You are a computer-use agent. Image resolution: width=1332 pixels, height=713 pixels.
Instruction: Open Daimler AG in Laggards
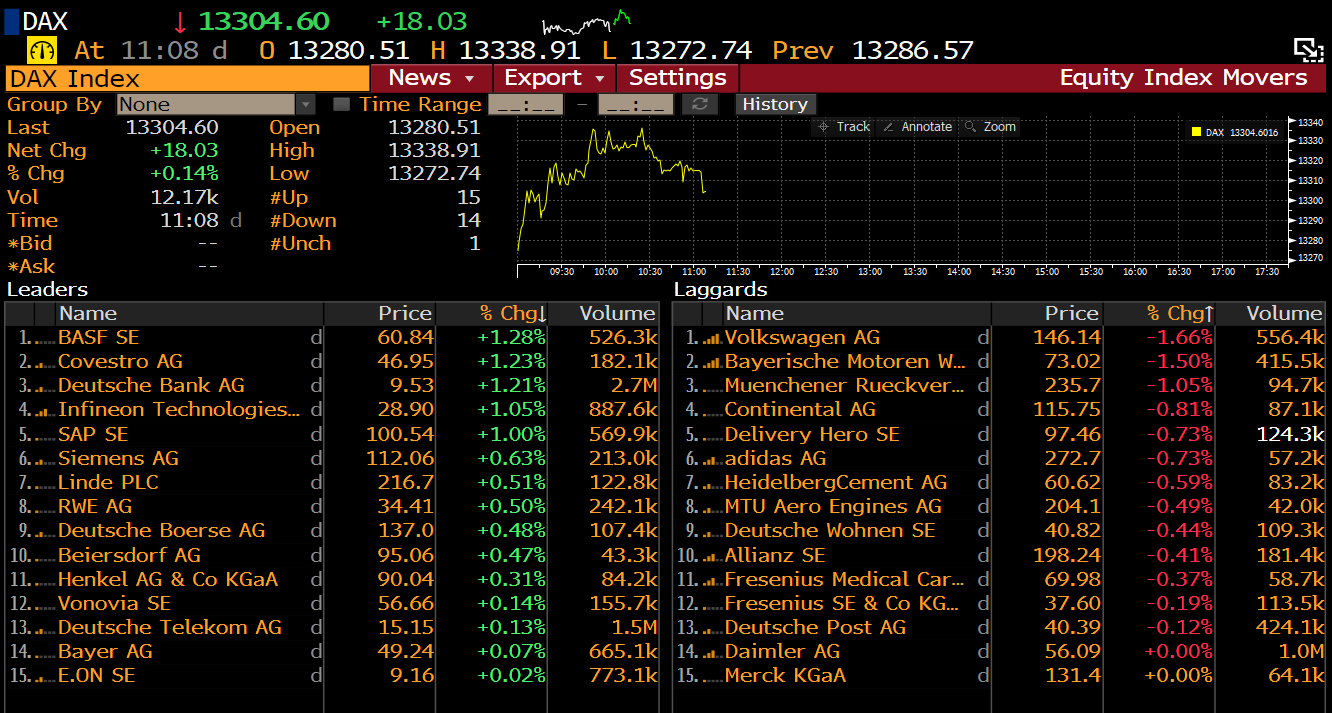point(782,652)
